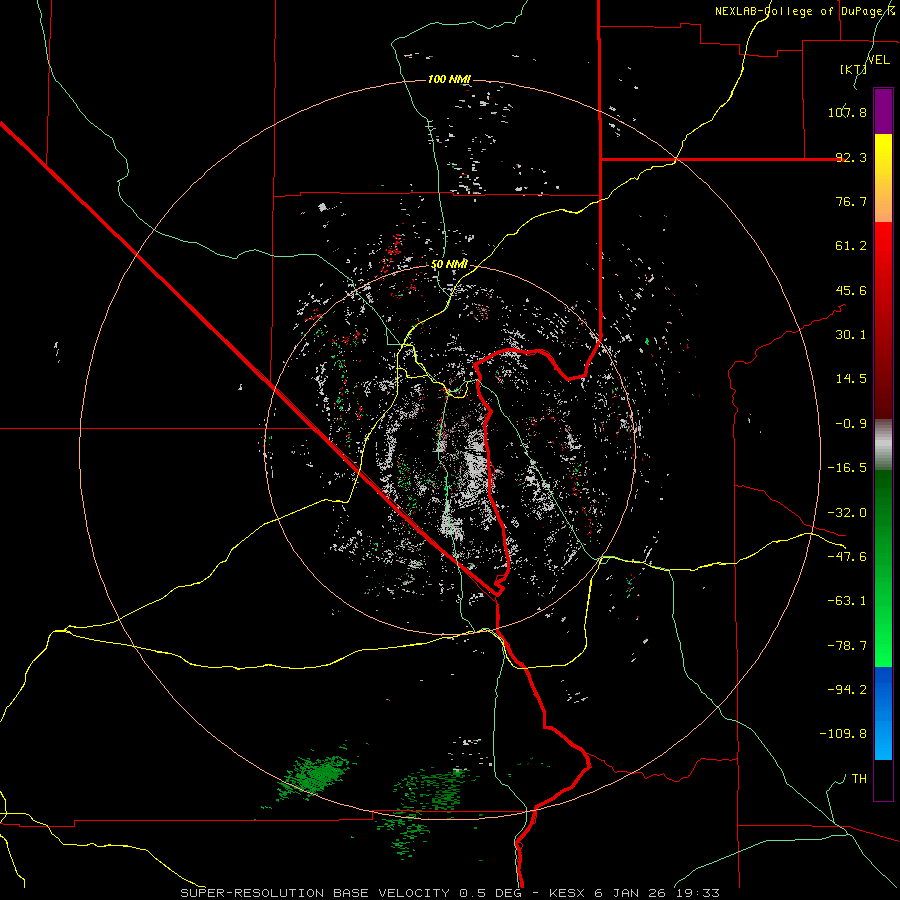Click the 50 NMI range ring label
The image size is (900, 900).
[x=449, y=265]
